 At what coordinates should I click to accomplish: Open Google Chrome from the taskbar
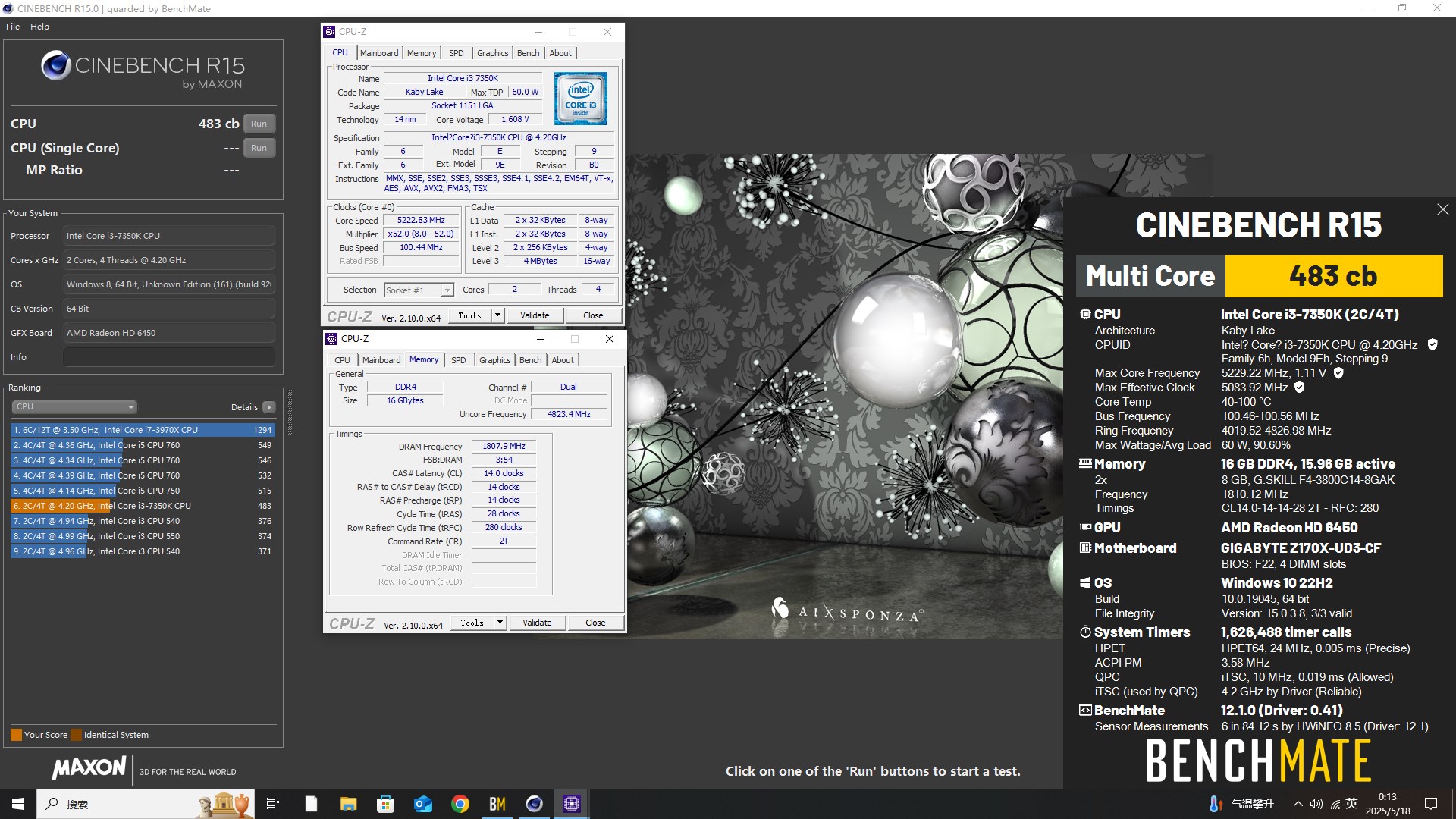click(460, 804)
